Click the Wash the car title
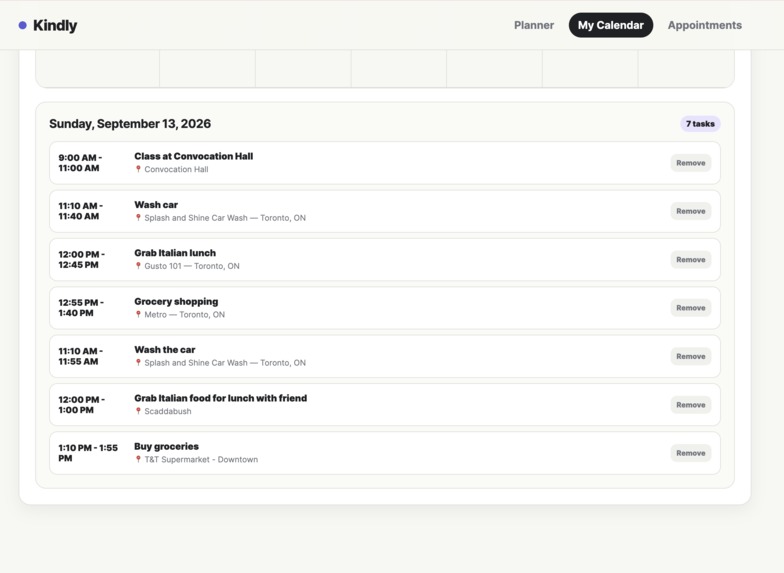This screenshot has height=573, width=784. pyautogui.click(x=164, y=350)
